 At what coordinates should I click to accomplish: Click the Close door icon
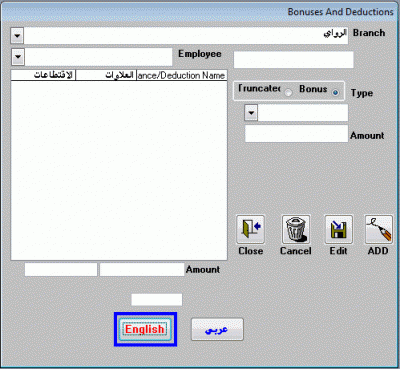coord(250,229)
